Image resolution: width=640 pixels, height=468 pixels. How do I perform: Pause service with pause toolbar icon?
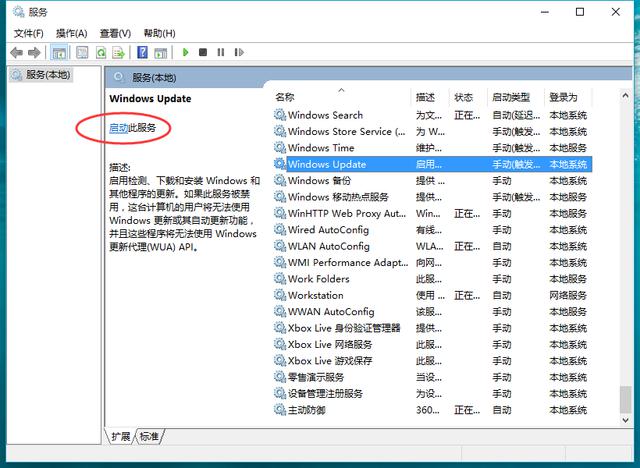[x=221, y=52]
